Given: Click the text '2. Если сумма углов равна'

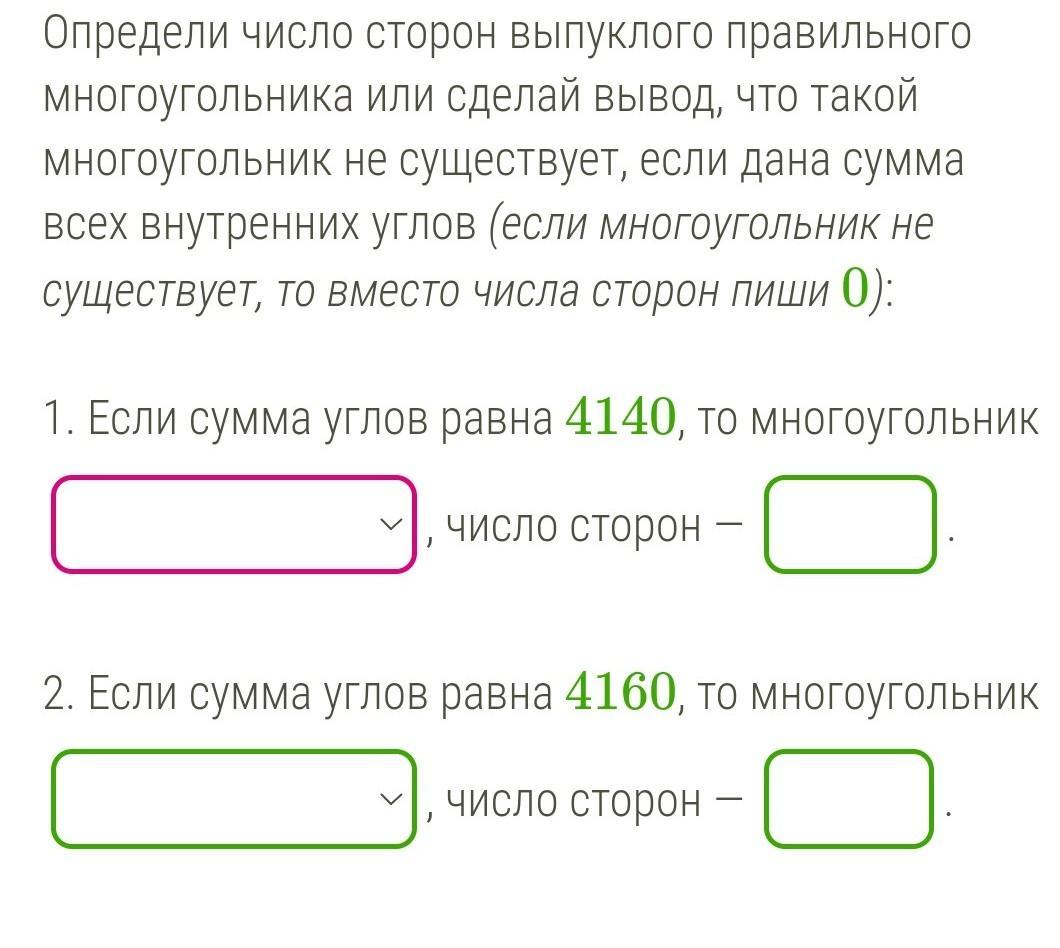Looking at the screenshot, I should click(x=298, y=694).
